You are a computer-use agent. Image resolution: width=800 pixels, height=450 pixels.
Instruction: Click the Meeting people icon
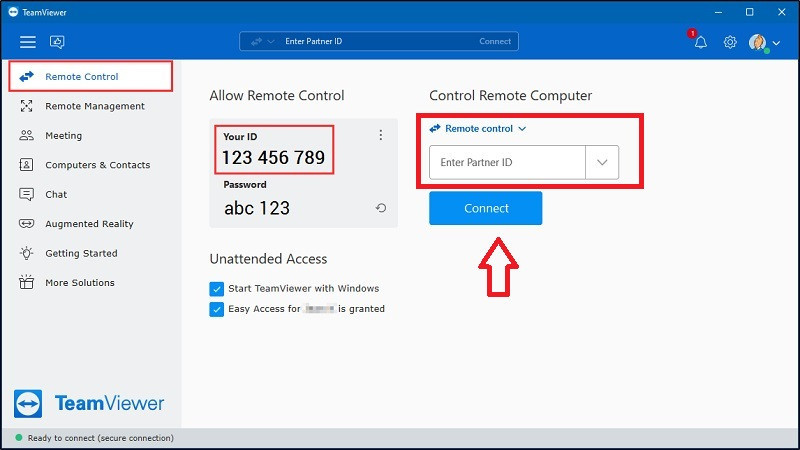[27, 135]
